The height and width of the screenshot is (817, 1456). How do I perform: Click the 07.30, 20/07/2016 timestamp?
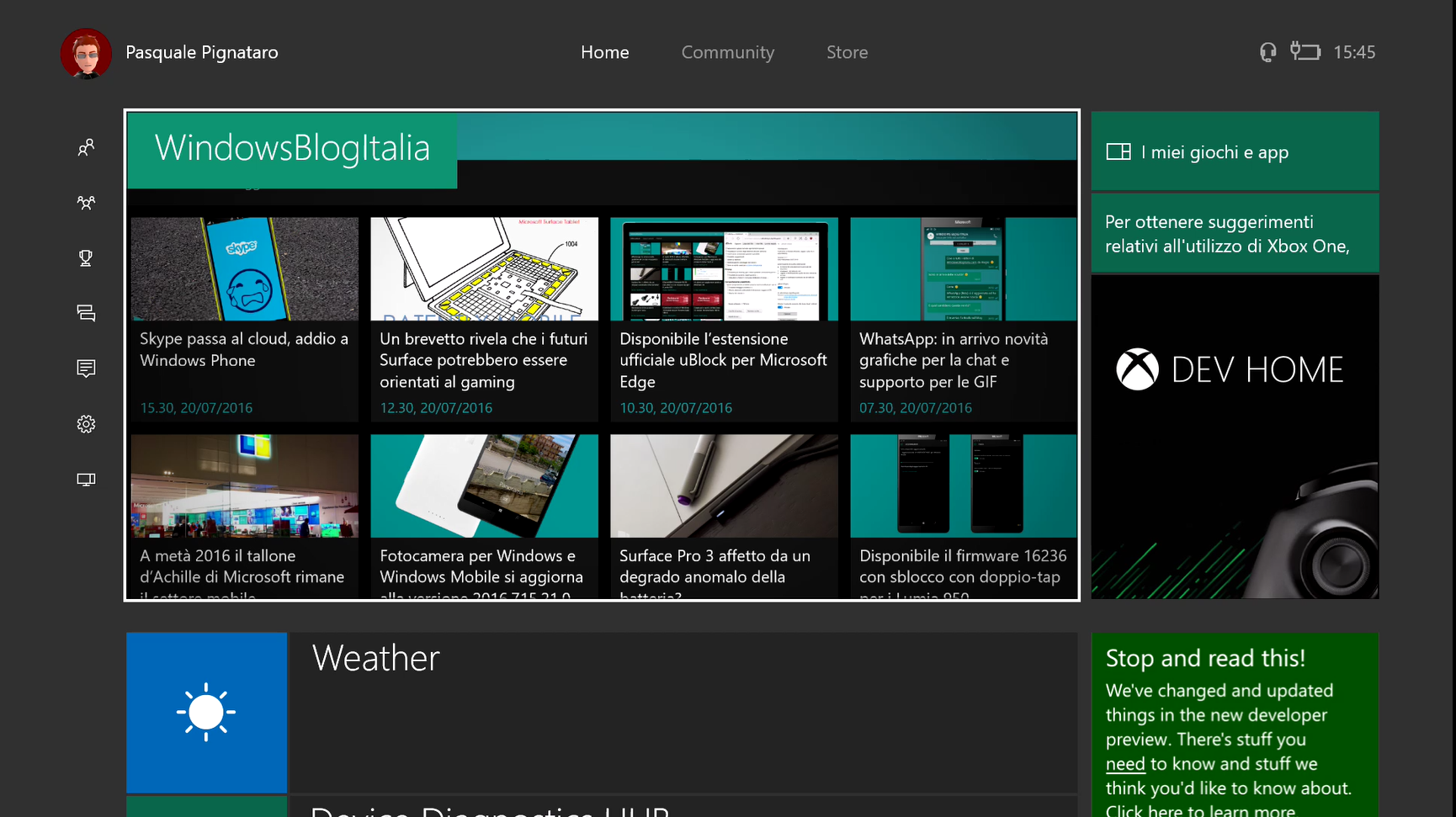[x=916, y=408]
